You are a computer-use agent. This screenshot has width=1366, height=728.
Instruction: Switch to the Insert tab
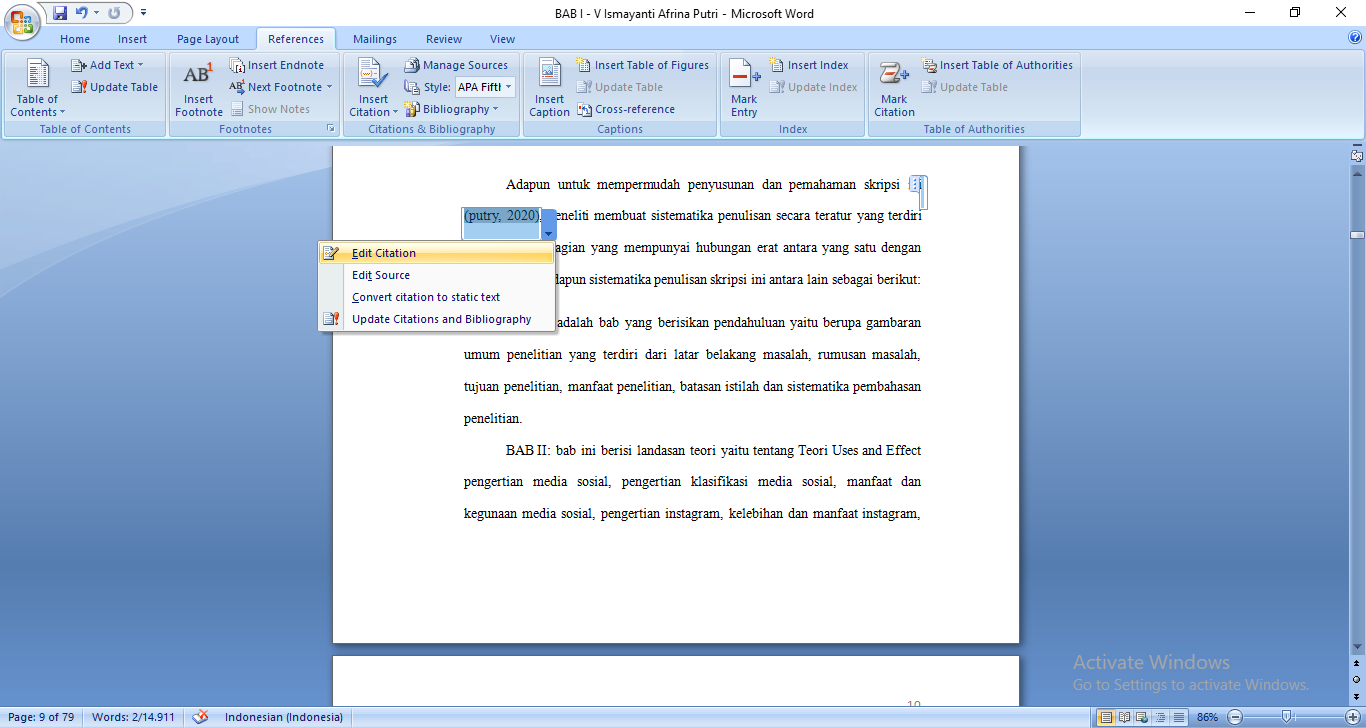[132, 39]
